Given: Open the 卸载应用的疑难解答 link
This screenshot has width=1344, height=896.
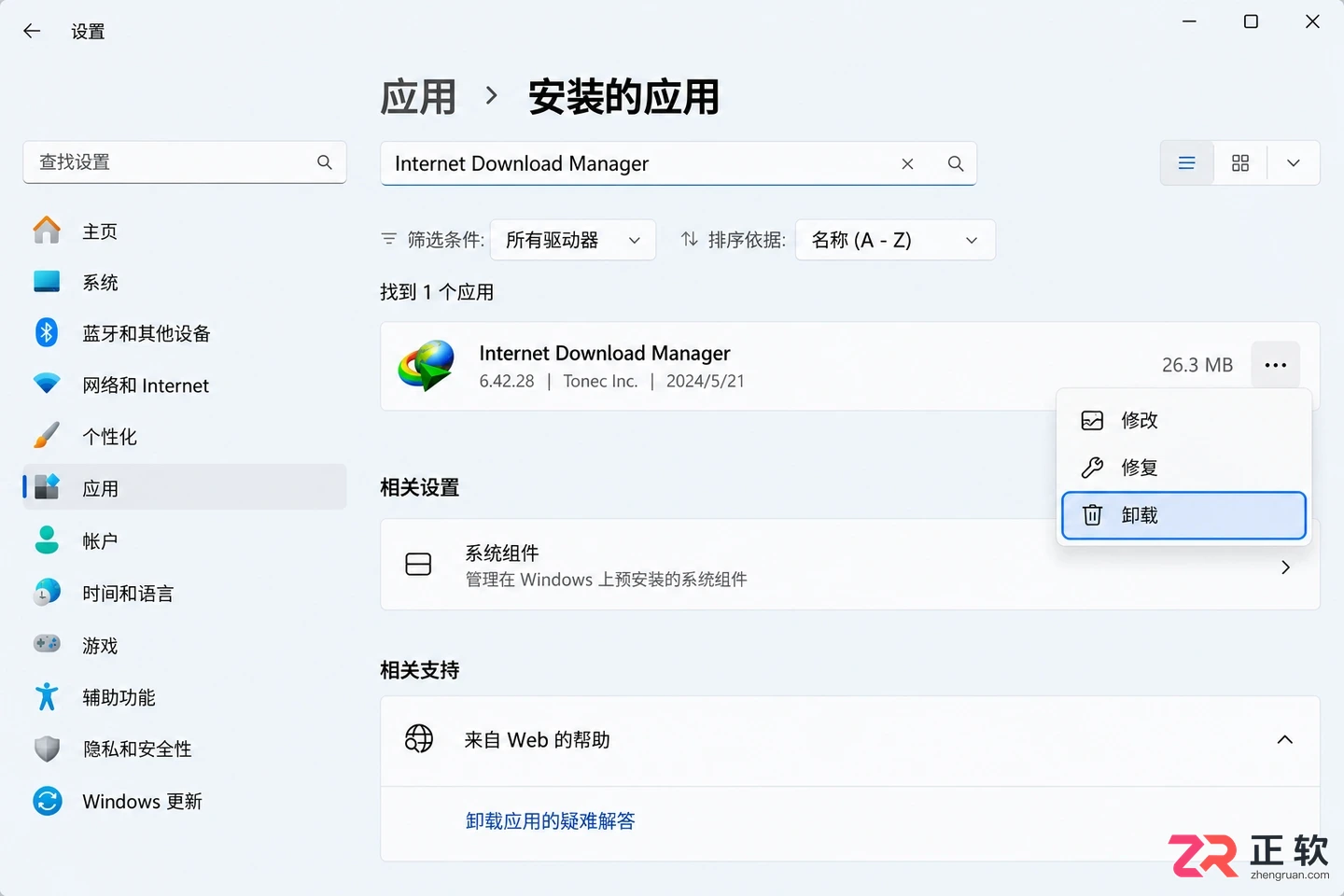Looking at the screenshot, I should tap(550, 821).
